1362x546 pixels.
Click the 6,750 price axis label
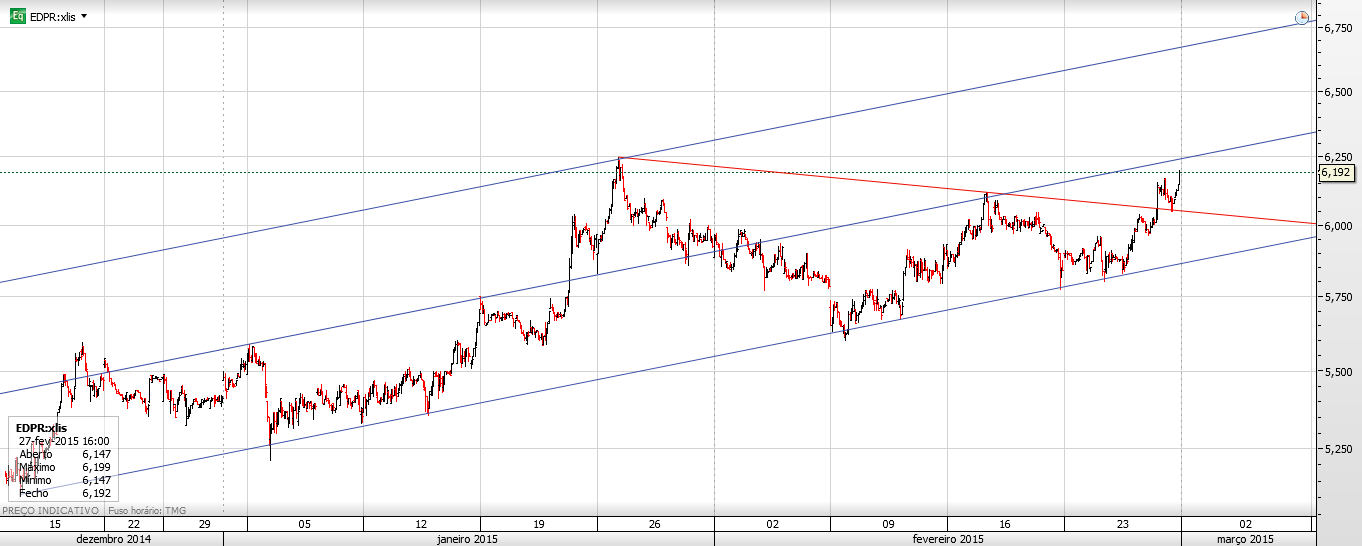click(1337, 28)
